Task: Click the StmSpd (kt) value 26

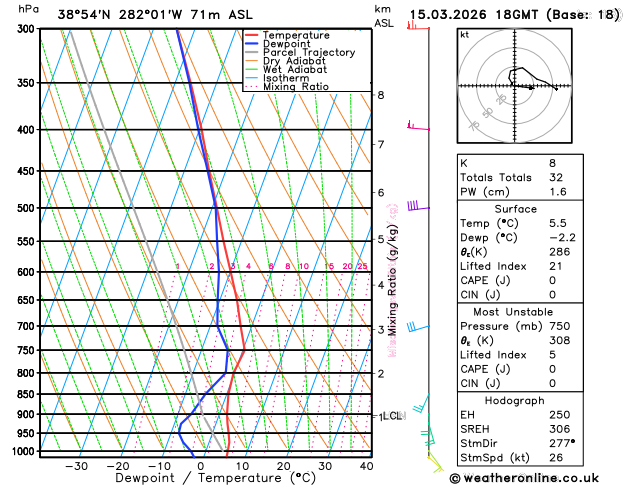Action: coord(556,458)
